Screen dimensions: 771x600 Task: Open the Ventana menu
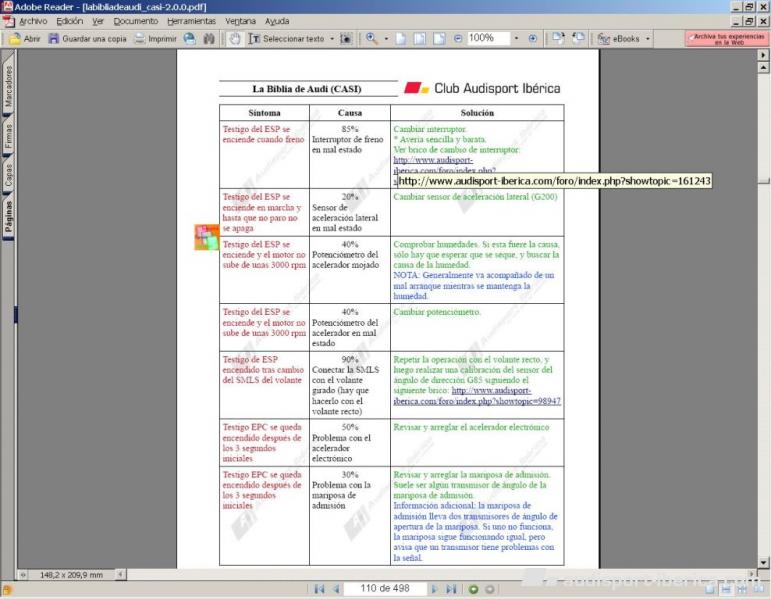[x=240, y=21]
